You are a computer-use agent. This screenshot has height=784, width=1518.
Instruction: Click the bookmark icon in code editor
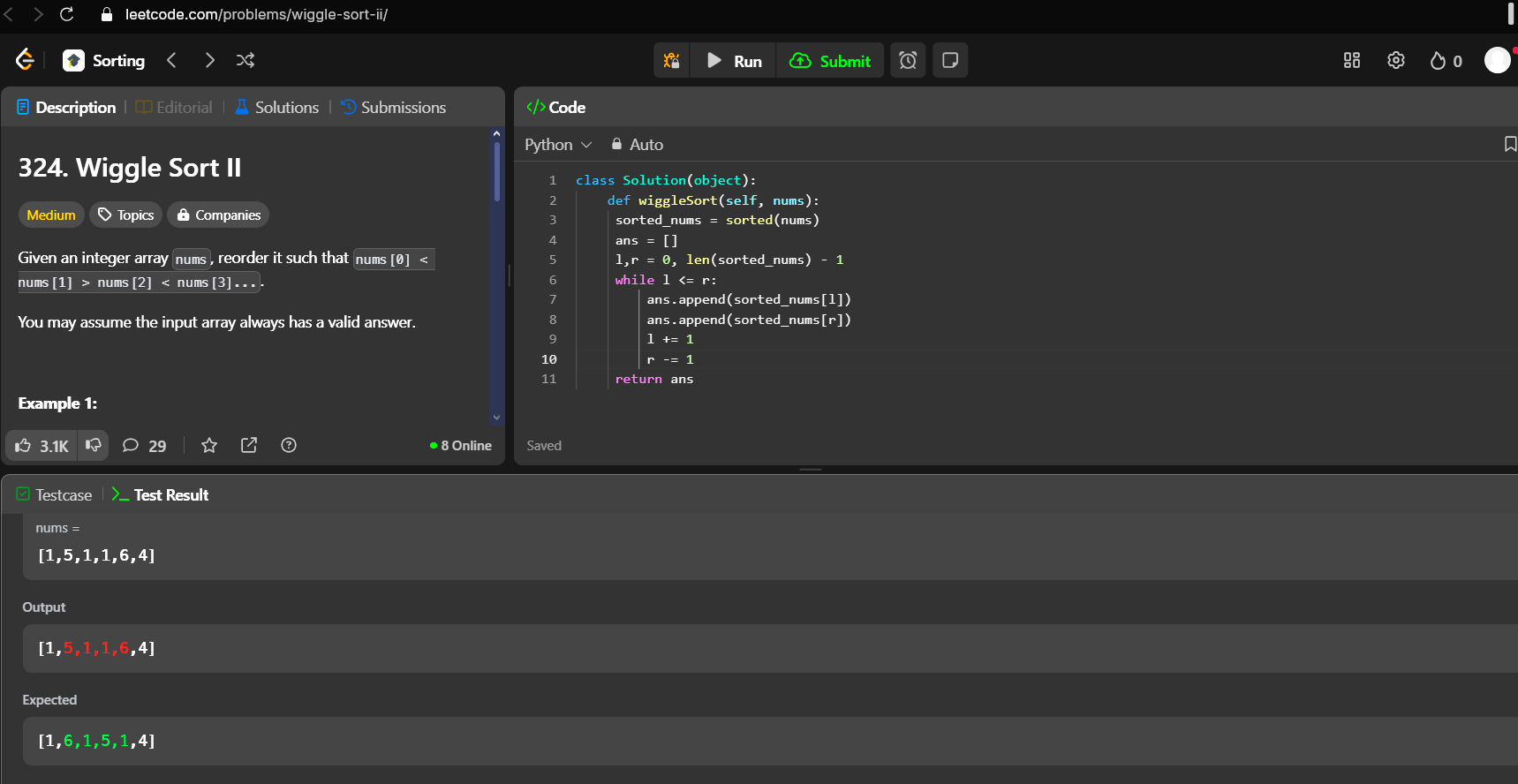coord(1509,144)
